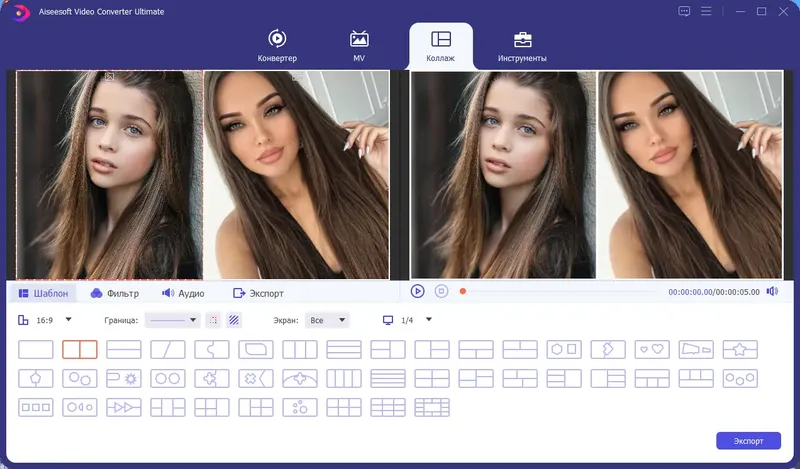Image resolution: width=800 pixels, height=469 pixels.
Task: Choose the two horizontal halves template
Action: [123, 350]
